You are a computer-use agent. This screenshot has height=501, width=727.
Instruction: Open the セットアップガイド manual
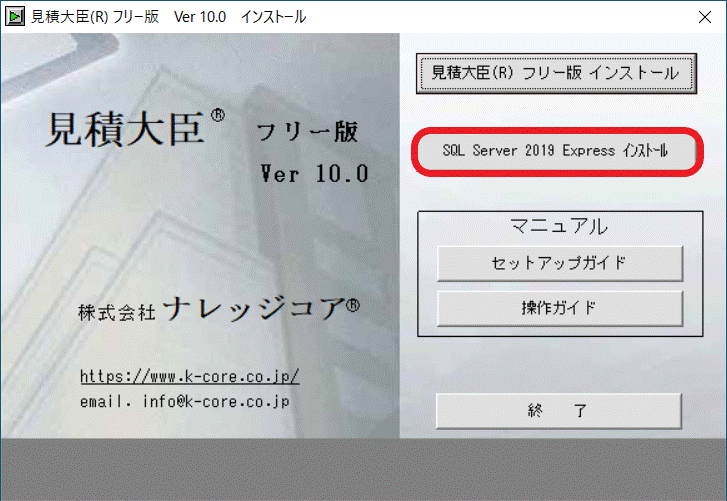pyautogui.click(x=560, y=263)
